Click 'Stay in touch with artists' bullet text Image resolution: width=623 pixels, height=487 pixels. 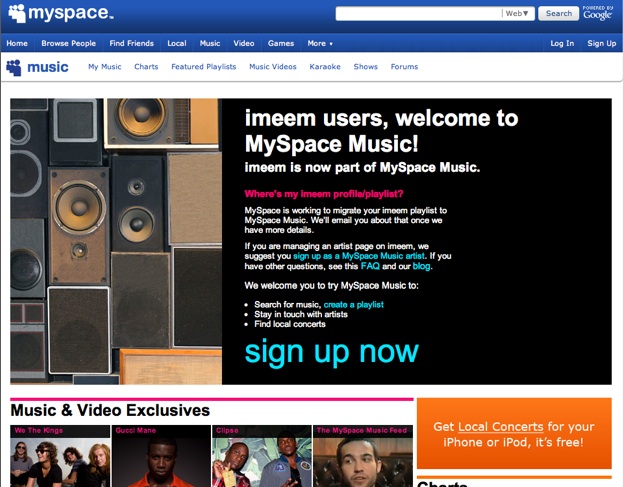tap(301, 315)
